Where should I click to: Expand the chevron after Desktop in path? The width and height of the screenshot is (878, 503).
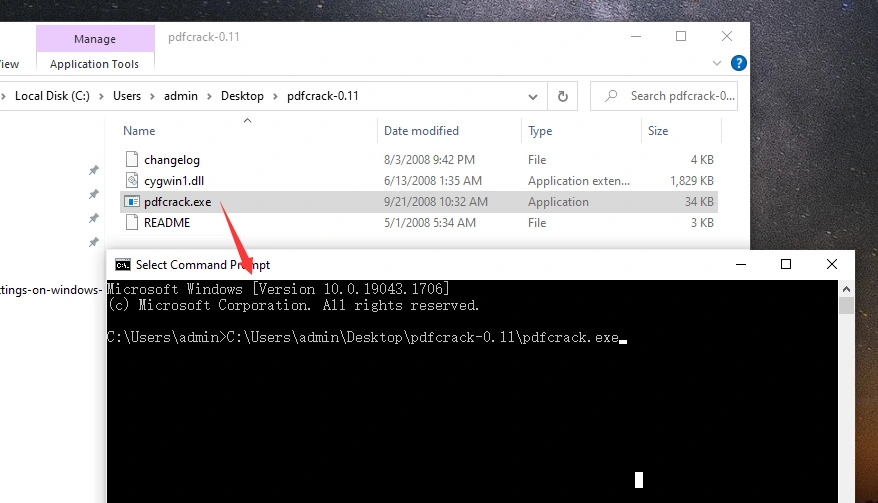click(275, 96)
